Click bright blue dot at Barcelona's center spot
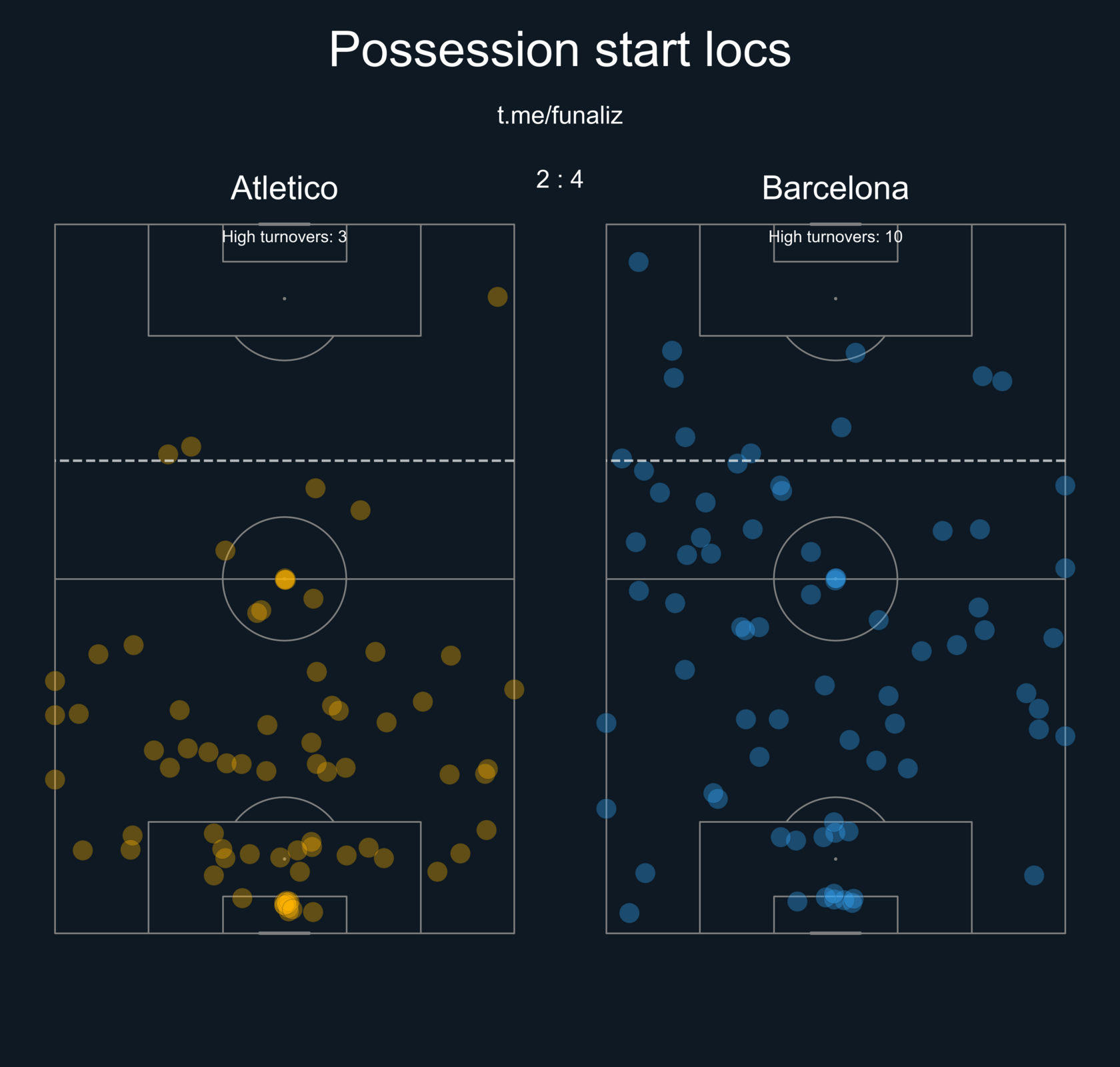The height and width of the screenshot is (1067, 1120). (x=835, y=579)
